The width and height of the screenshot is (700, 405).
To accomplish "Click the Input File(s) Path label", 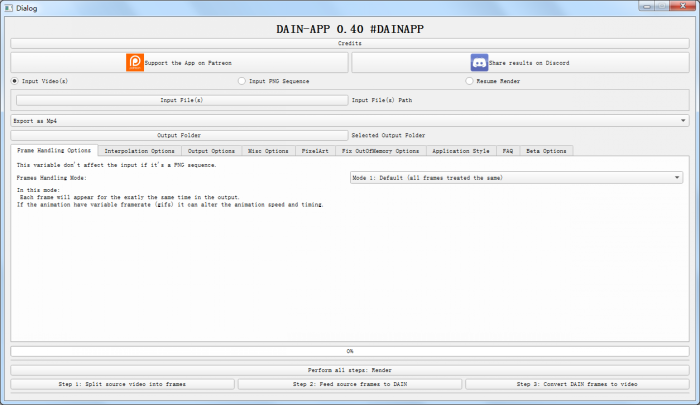I will click(382, 100).
